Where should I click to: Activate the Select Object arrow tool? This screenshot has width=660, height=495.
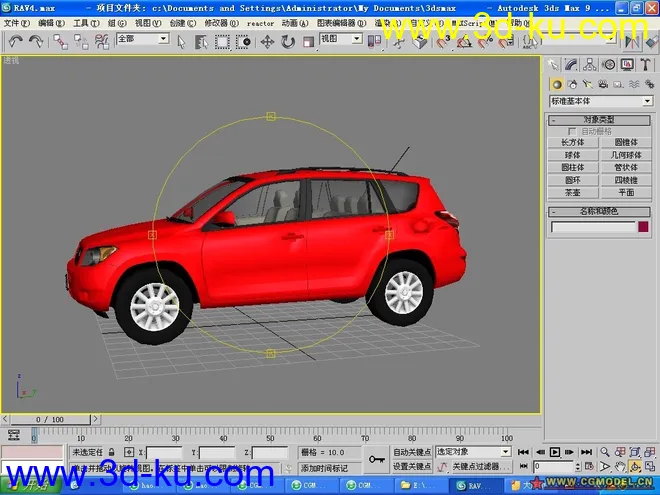click(181, 42)
